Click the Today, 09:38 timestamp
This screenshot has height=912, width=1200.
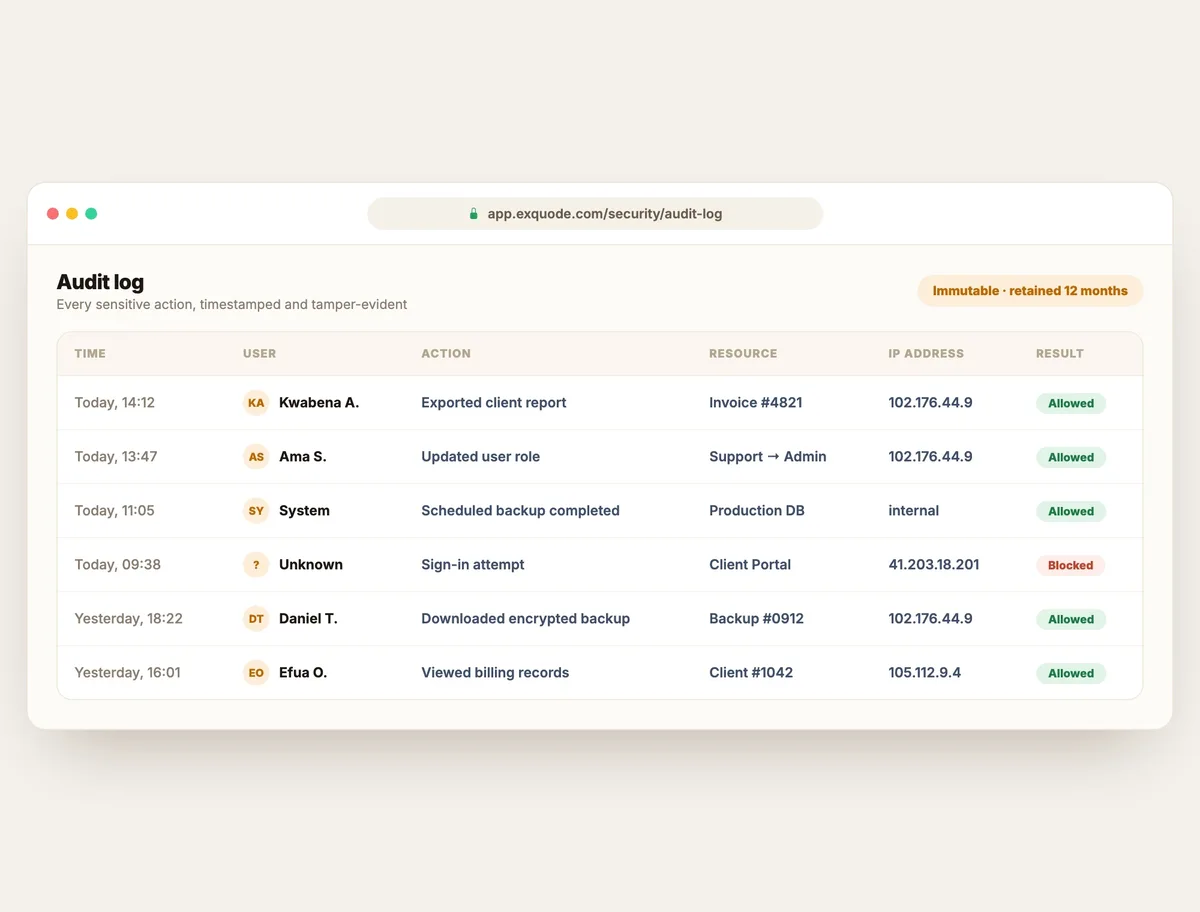coord(118,565)
